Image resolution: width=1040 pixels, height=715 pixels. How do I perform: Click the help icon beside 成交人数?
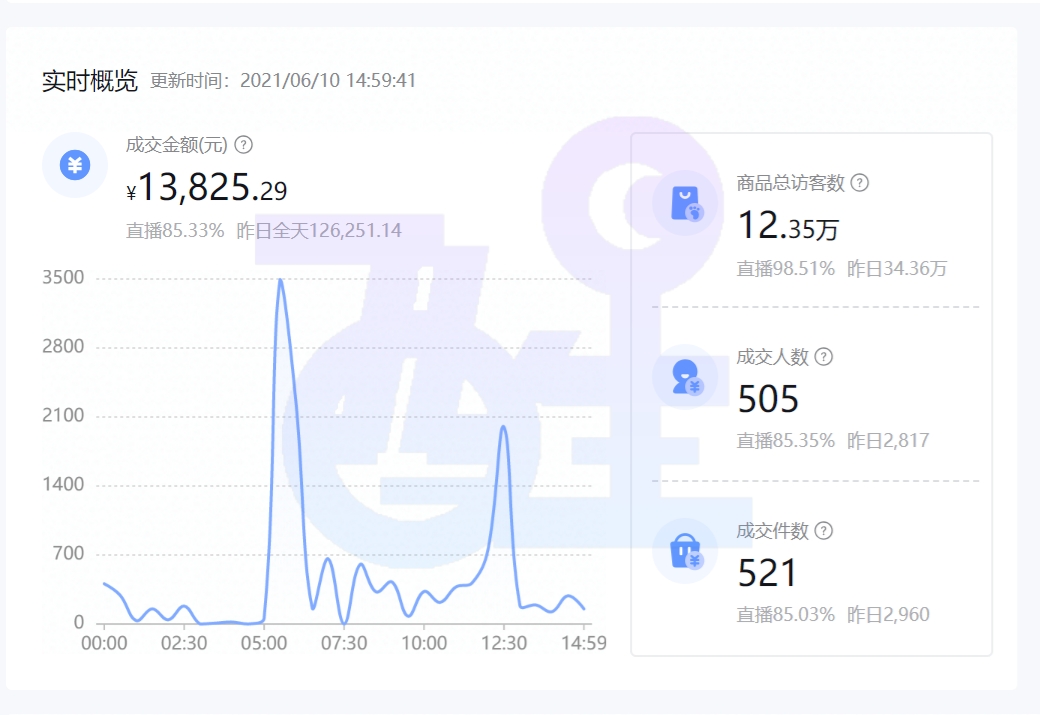[823, 356]
